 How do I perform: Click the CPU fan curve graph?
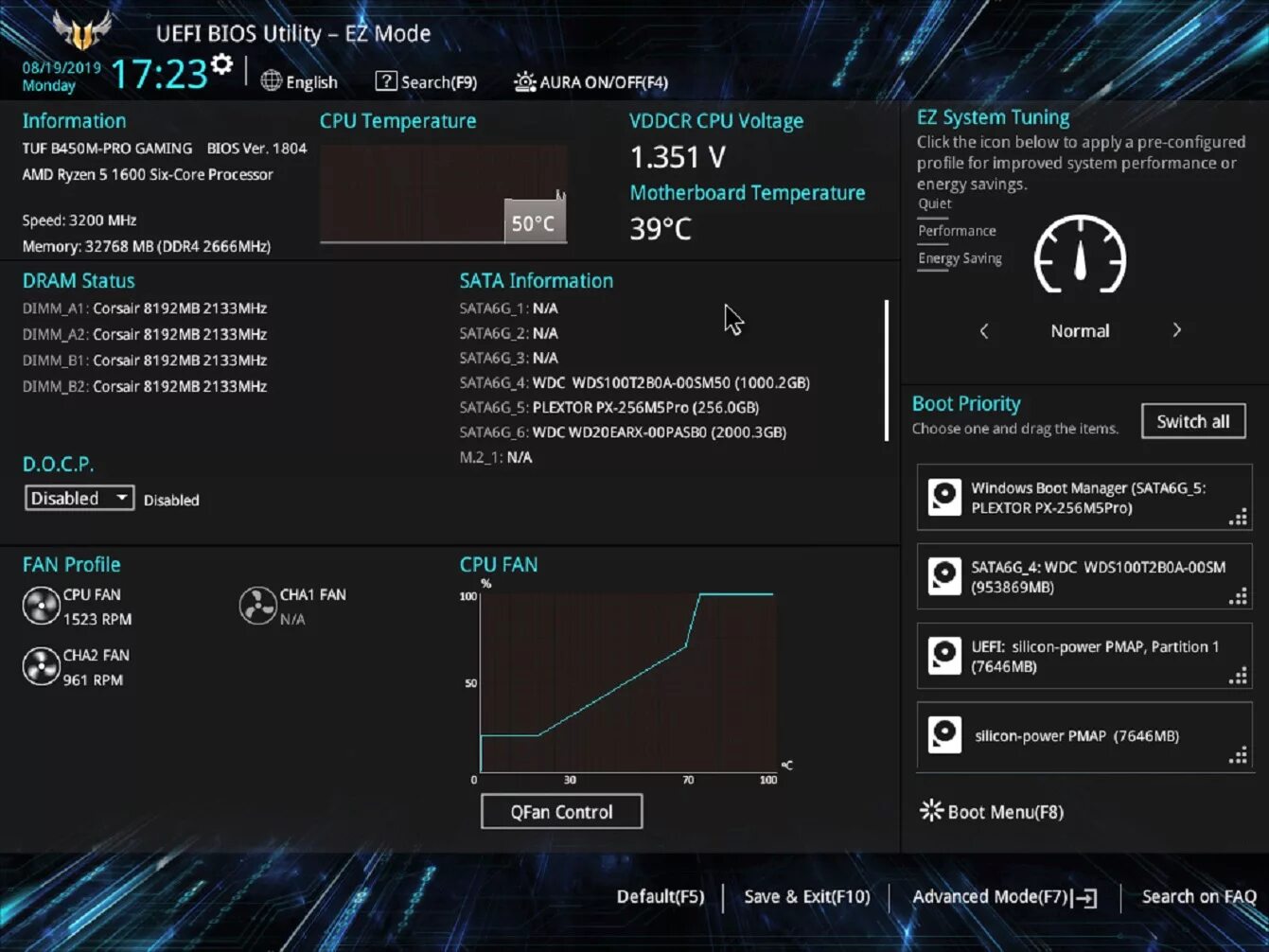pyautogui.click(x=628, y=683)
